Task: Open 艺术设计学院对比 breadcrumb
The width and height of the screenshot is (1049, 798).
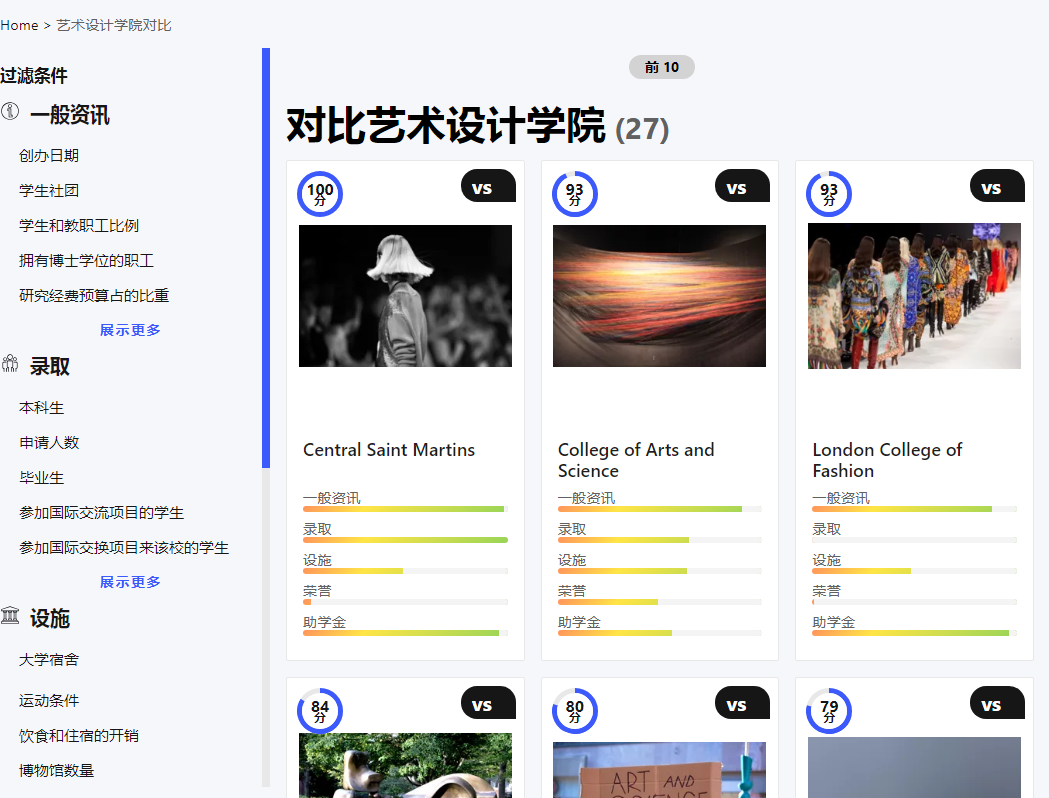Action: [114, 25]
